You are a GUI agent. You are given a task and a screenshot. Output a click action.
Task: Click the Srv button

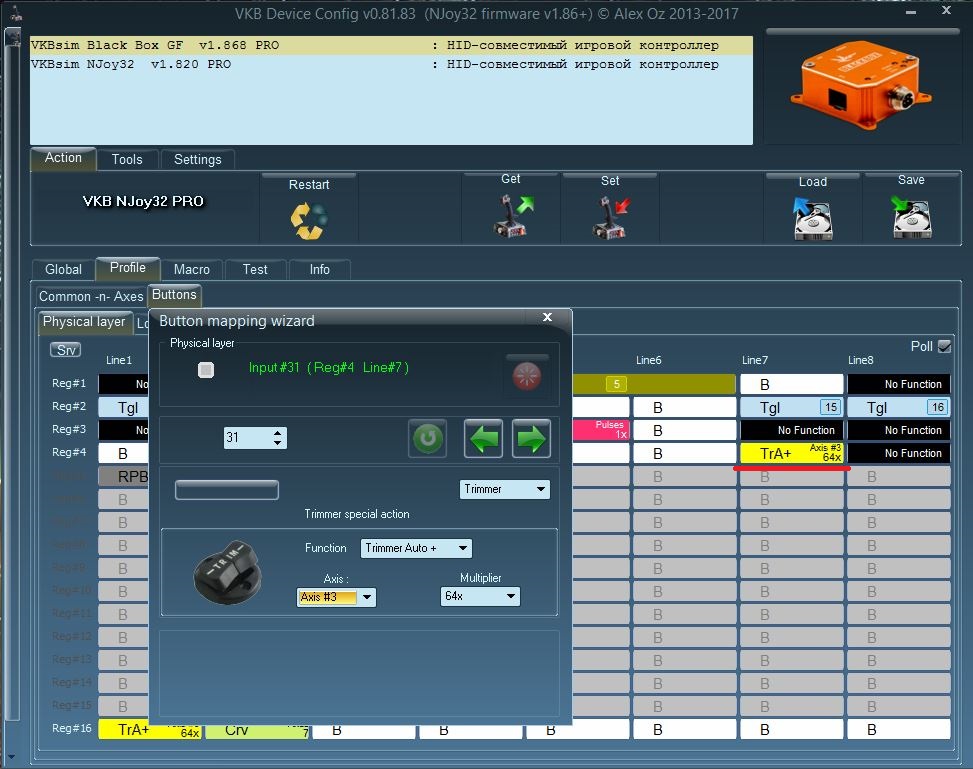66,350
